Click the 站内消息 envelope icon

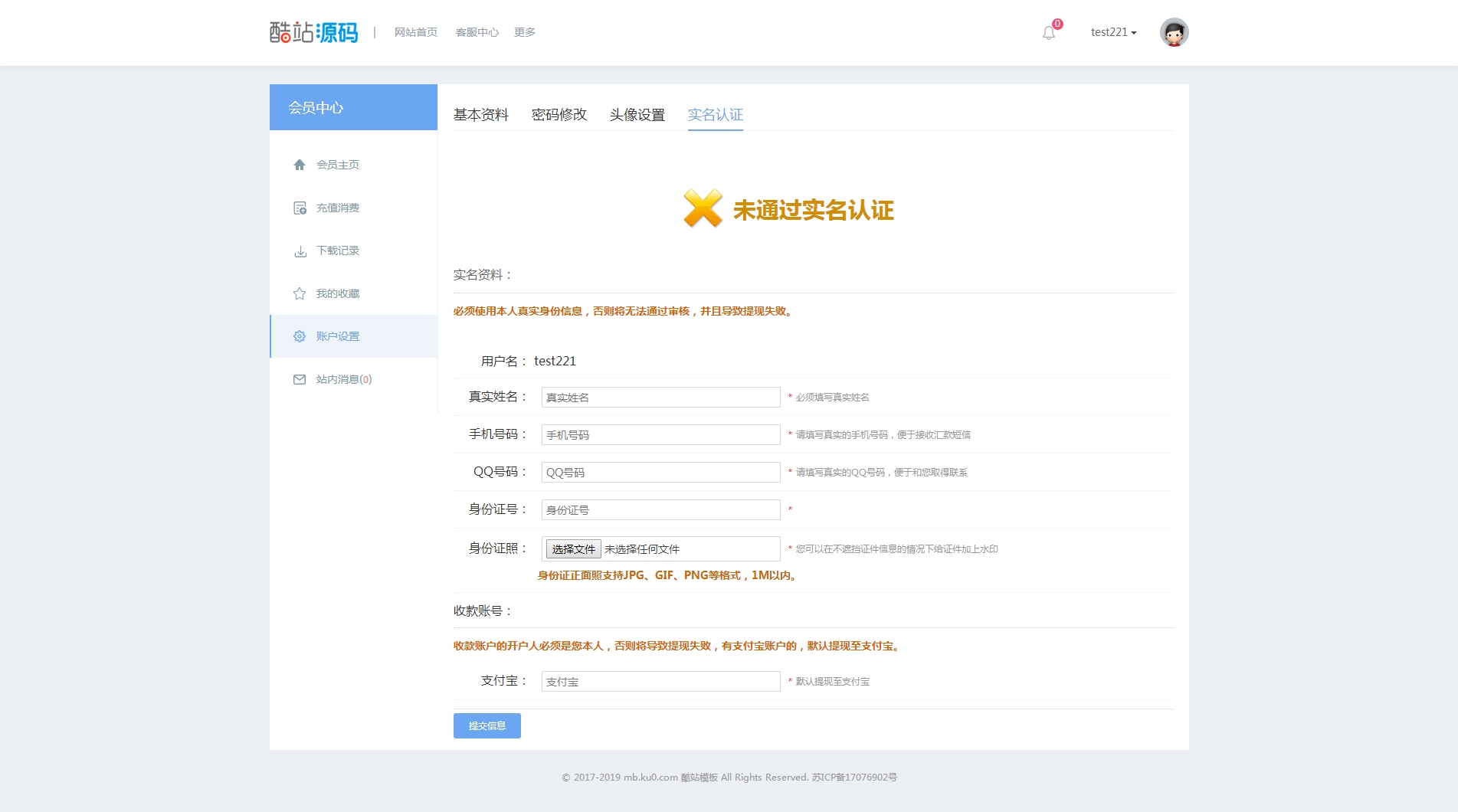pos(300,379)
